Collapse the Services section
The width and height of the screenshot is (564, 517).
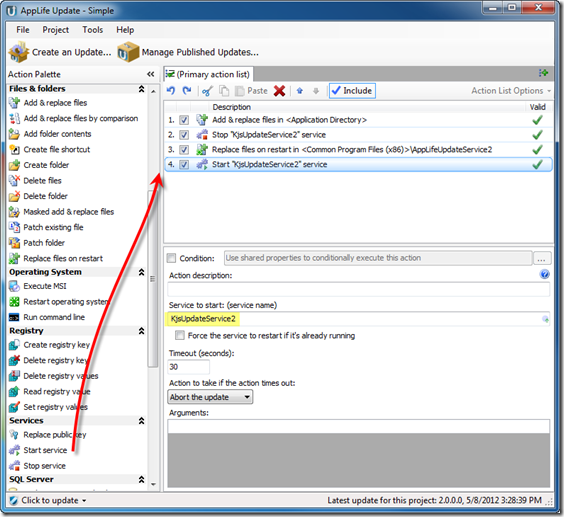click(x=142, y=420)
